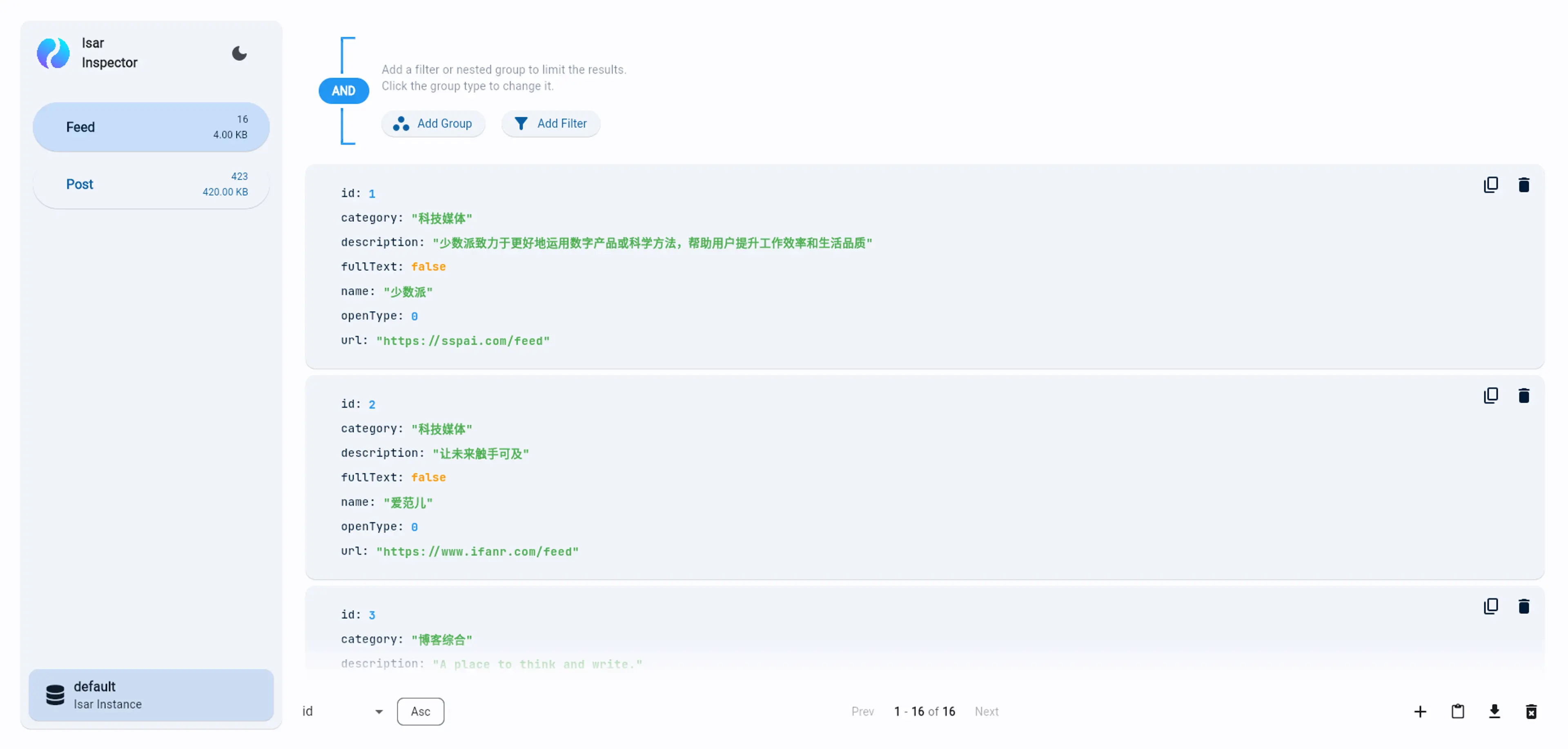The image size is (1568, 749).
Task: Click the id value 3
Action: [x=372, y=615]
